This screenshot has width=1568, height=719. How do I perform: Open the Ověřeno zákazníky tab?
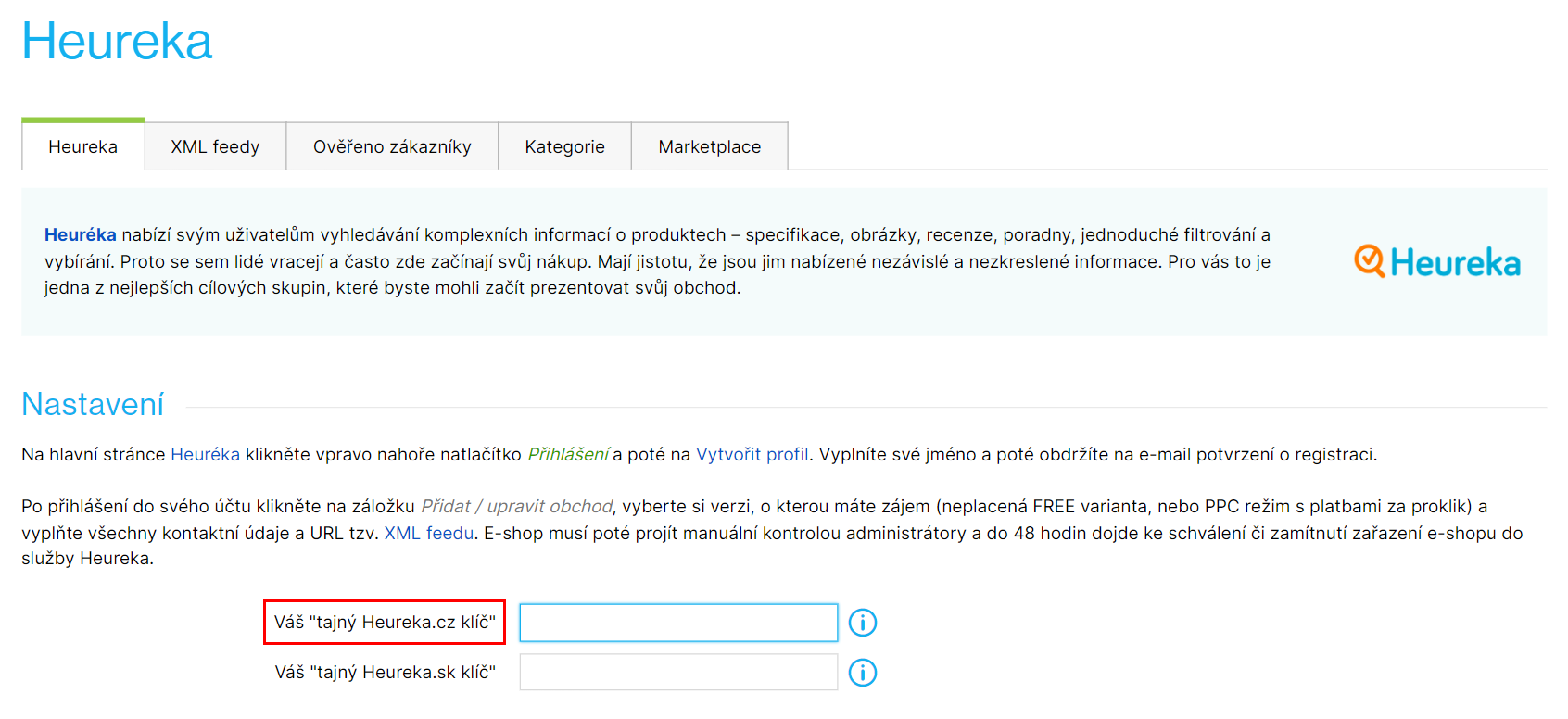[392, 146]
